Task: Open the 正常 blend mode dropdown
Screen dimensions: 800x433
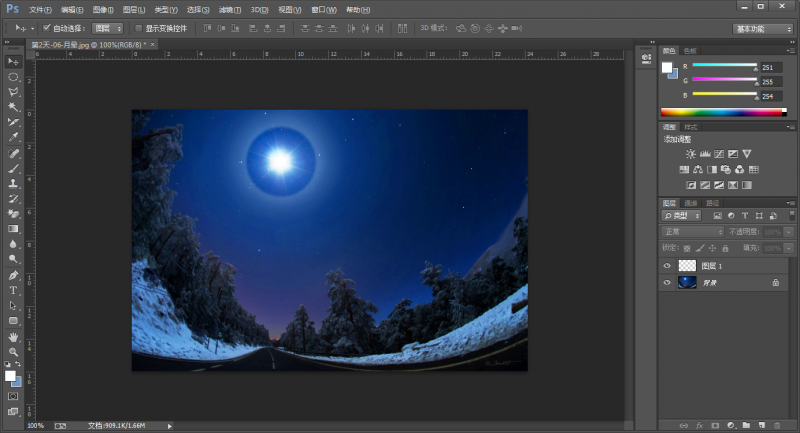Action: 693,232
